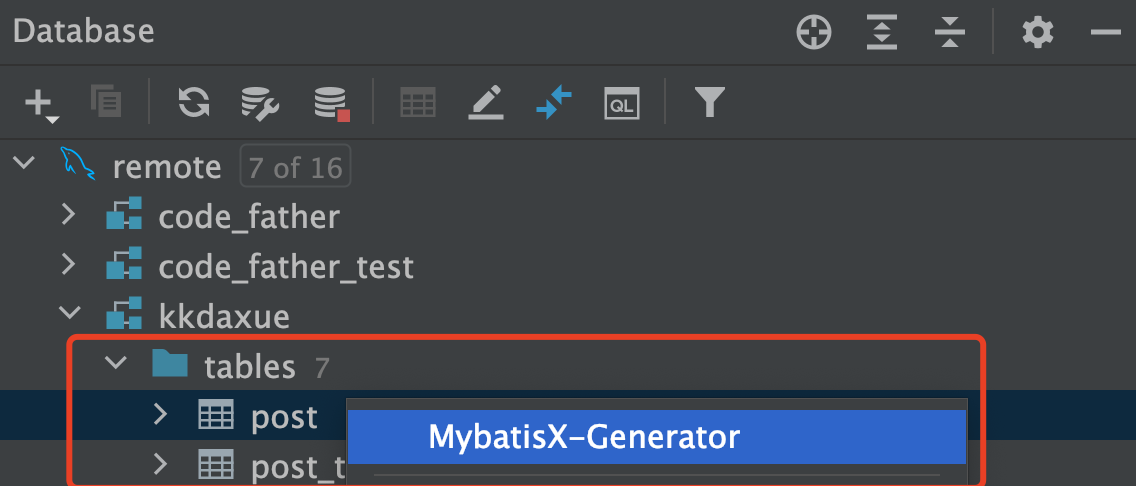
Task: Expand the code_father schema
Action: pyautogui.click(x=68, y=215)
